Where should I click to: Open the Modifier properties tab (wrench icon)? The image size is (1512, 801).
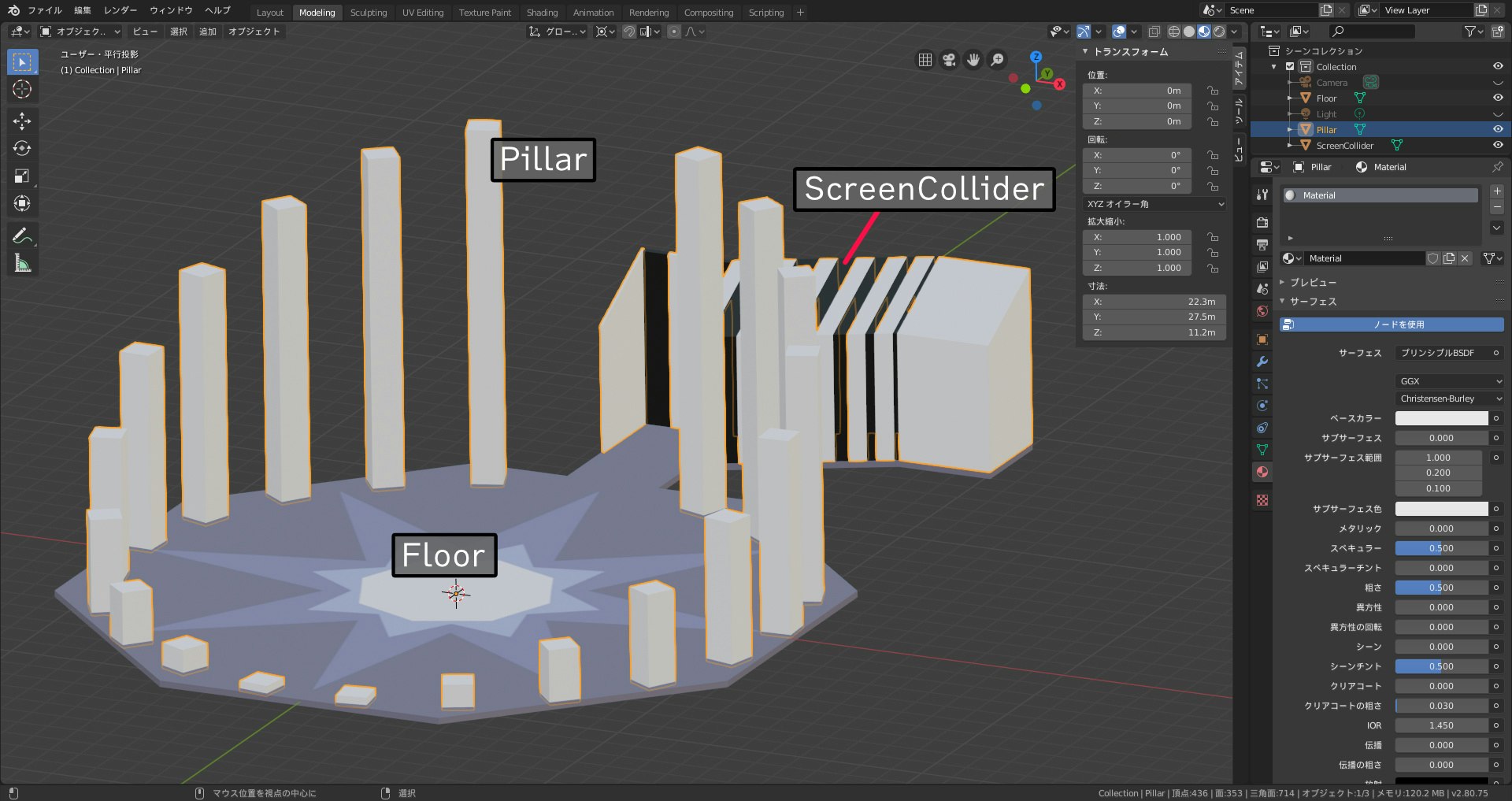click(x=1262, y=362)
